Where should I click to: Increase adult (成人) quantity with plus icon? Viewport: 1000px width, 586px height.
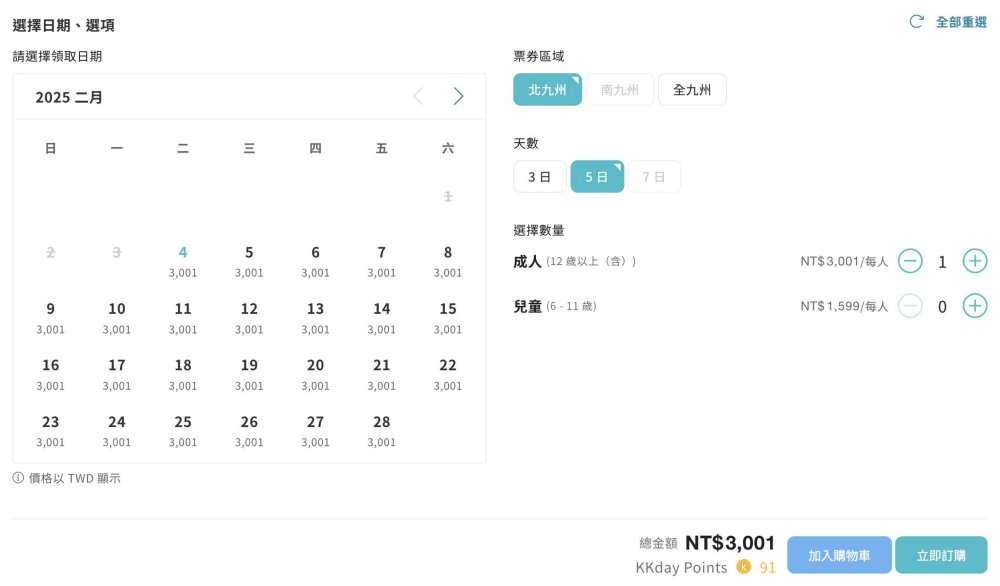pyautogui.click(x=974, y=261)
